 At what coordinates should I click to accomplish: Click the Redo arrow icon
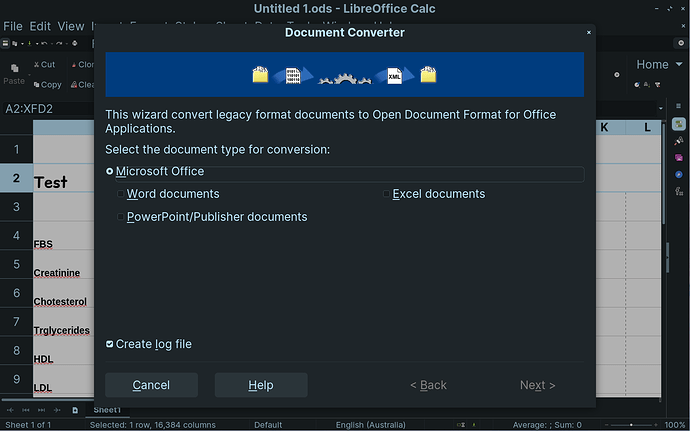pyautogui.click(x=59, y=43)
